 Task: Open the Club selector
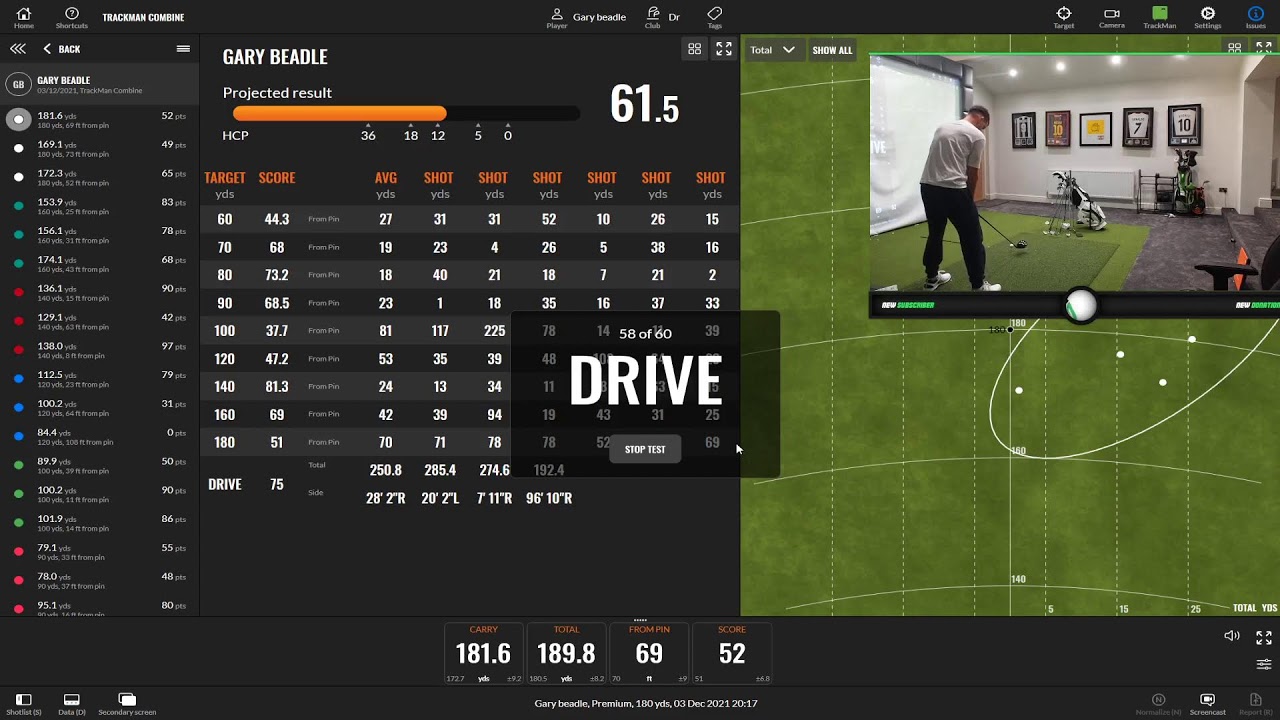point(652,17)
